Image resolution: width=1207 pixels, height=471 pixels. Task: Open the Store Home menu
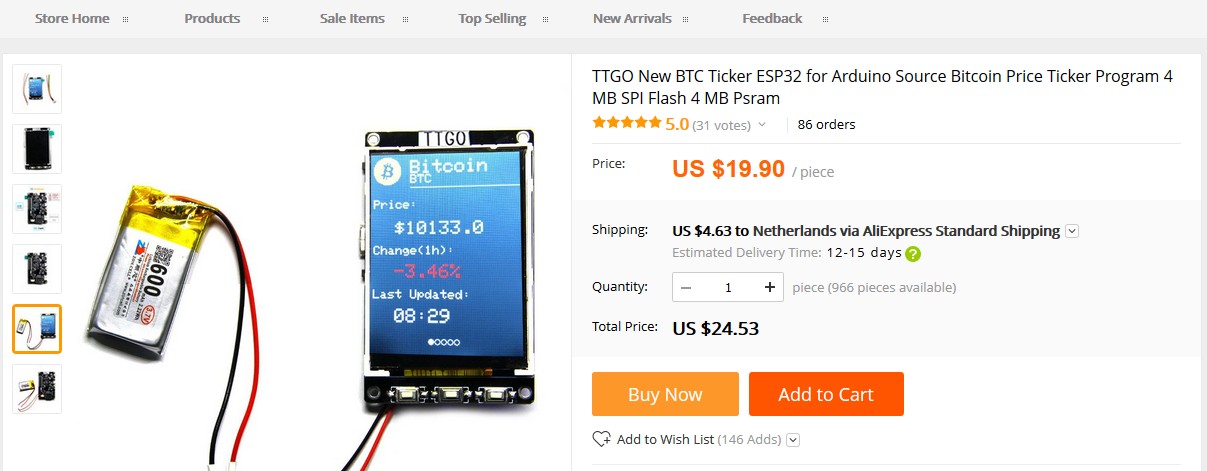tap(72, 18)
